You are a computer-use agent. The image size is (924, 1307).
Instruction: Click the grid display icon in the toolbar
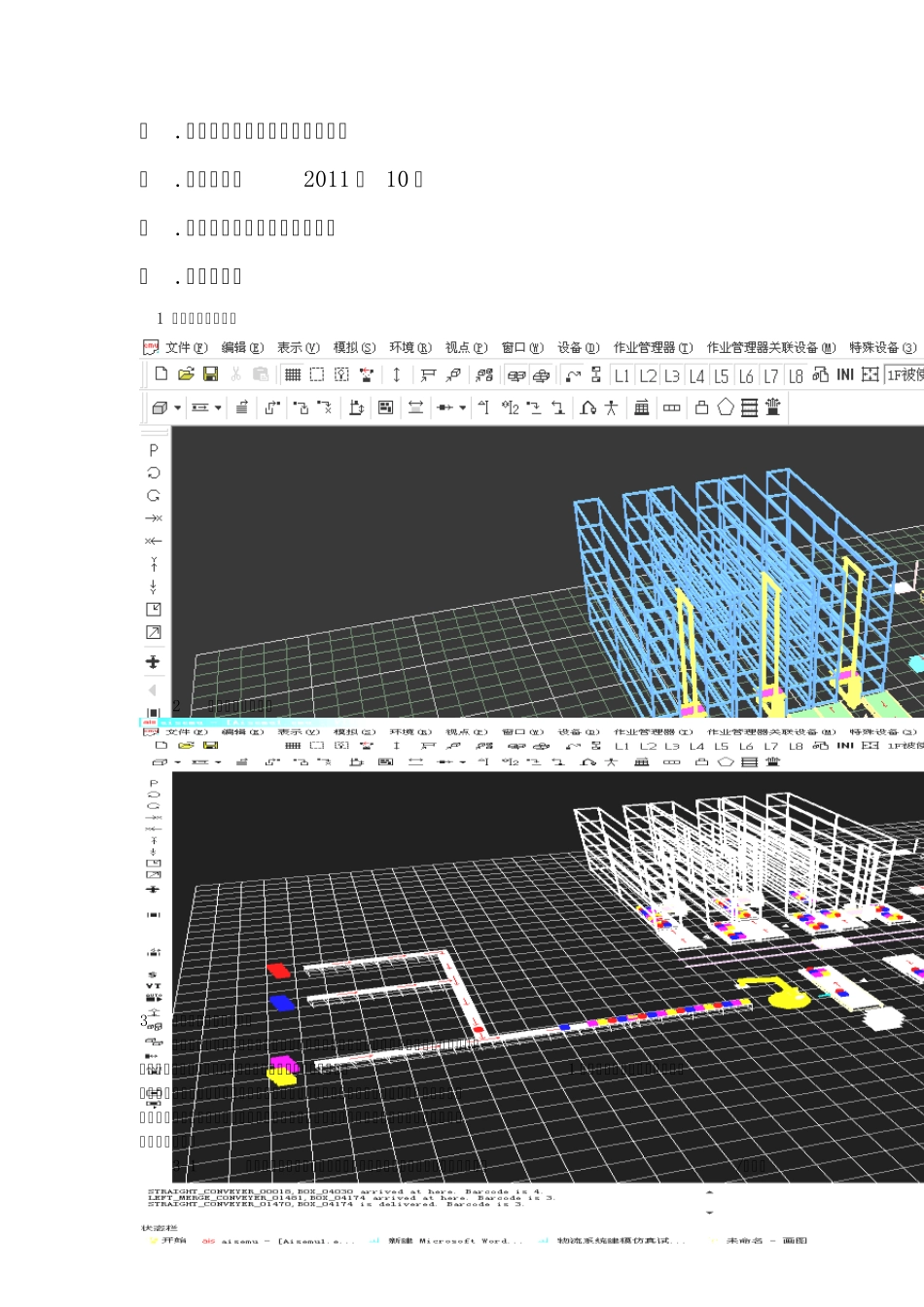(293, 374)
